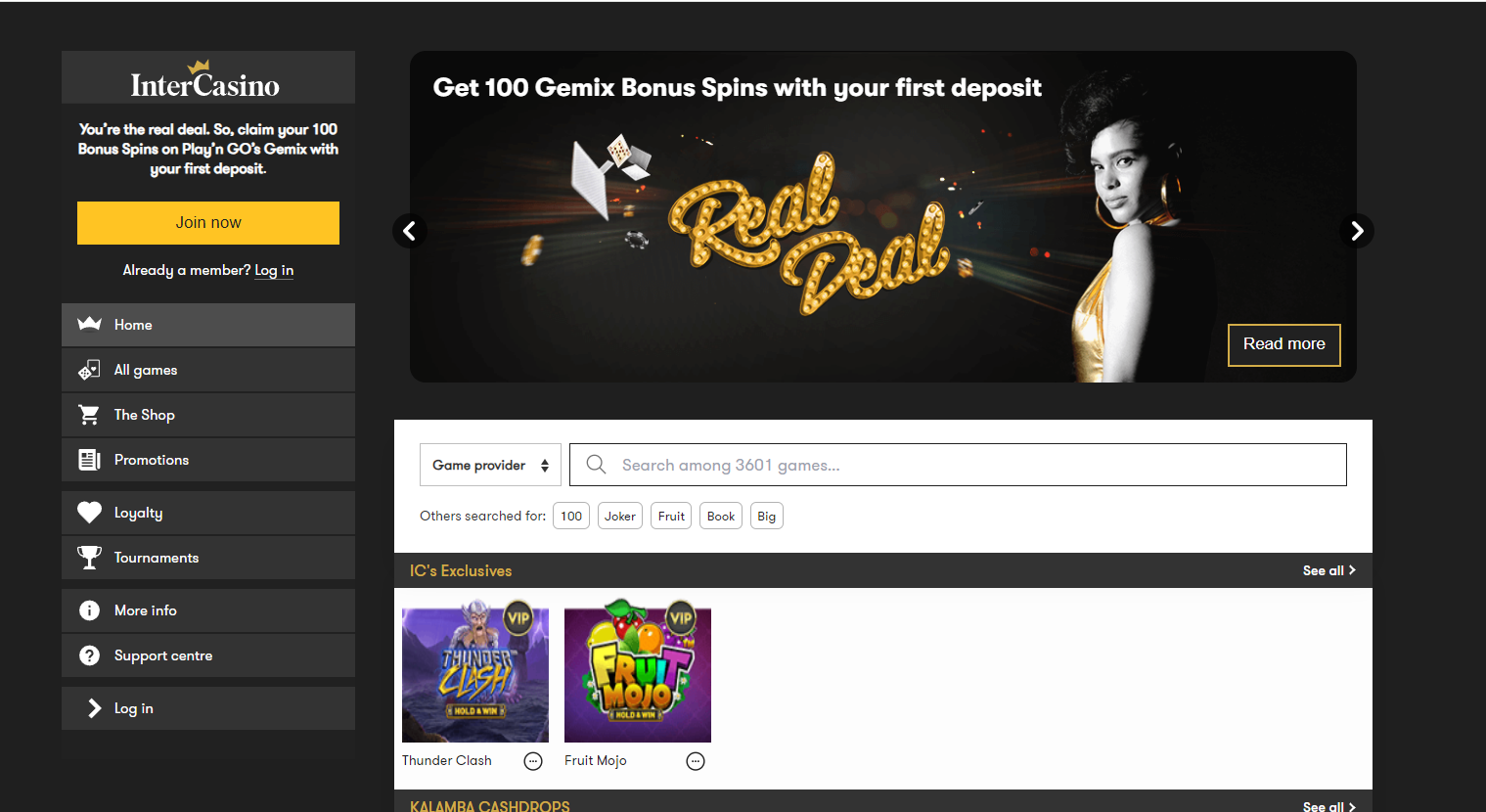Open the Game provider dropdown
This screenshot has height=812, width=1486.
tap(490, 465)
